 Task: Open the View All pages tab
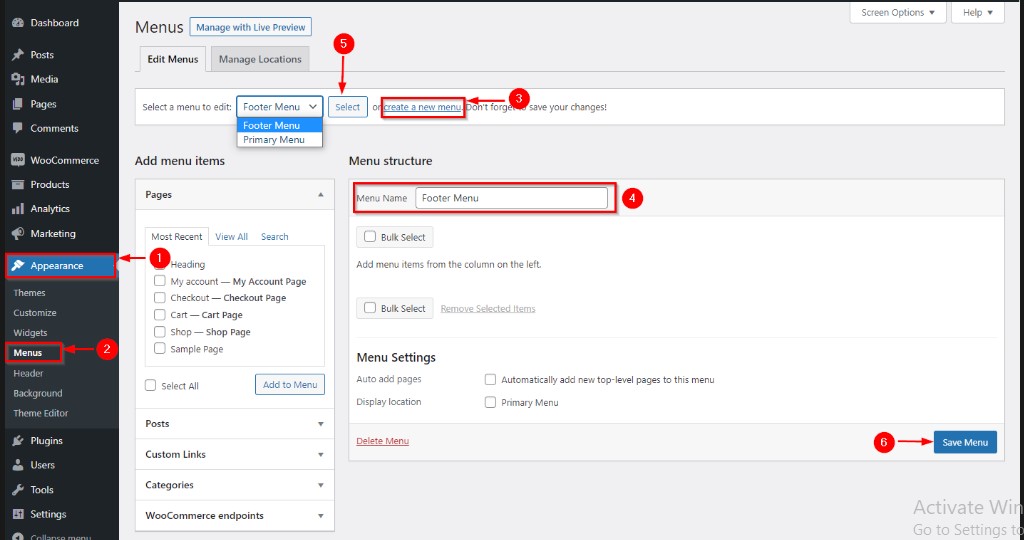(x=231, y=236)
